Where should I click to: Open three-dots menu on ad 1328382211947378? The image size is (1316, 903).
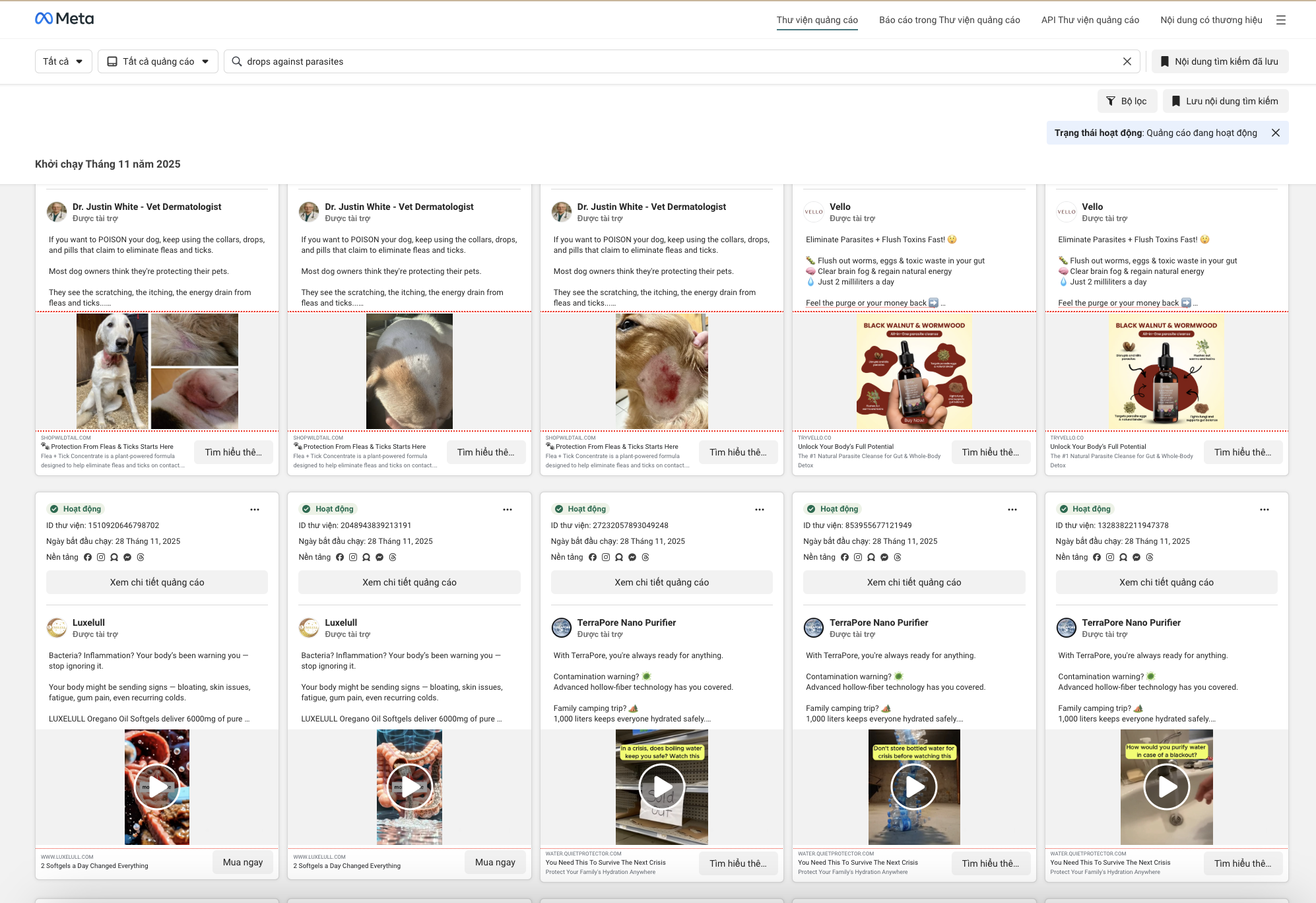1264,509
